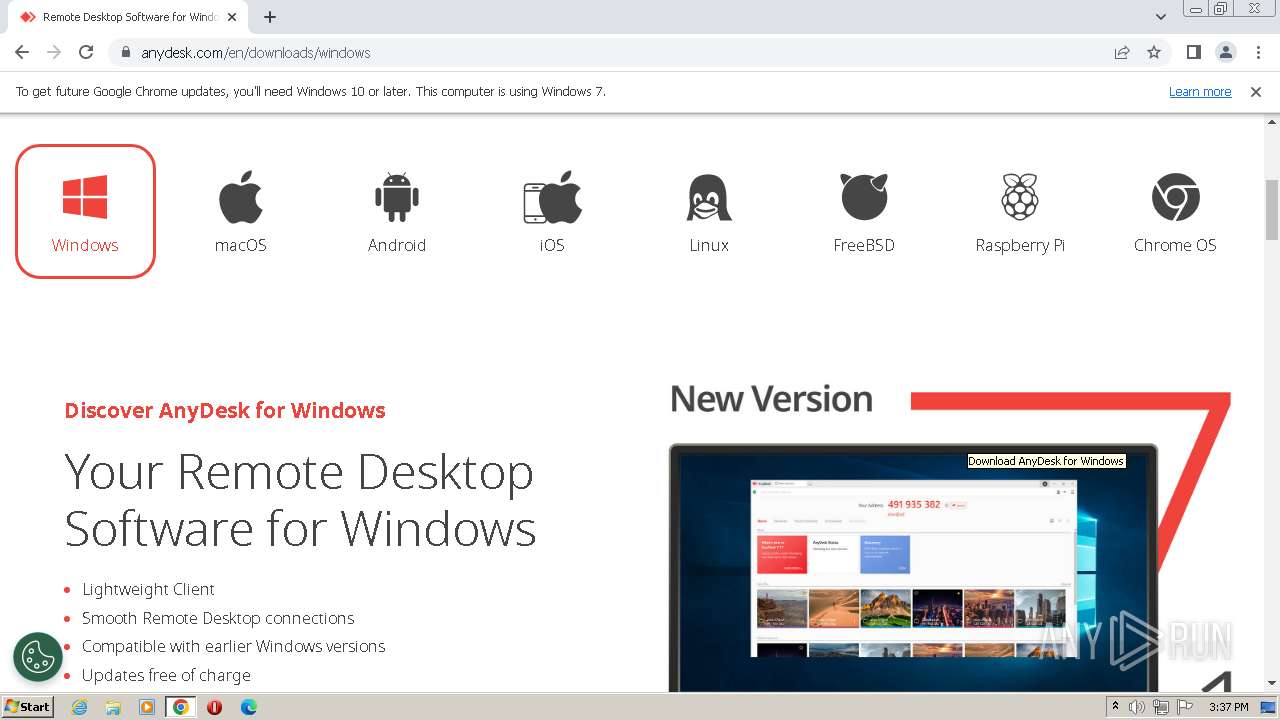Open File Explorer from taskbar
This screenshot has width=1280, height=720.
tap(113, 707)
